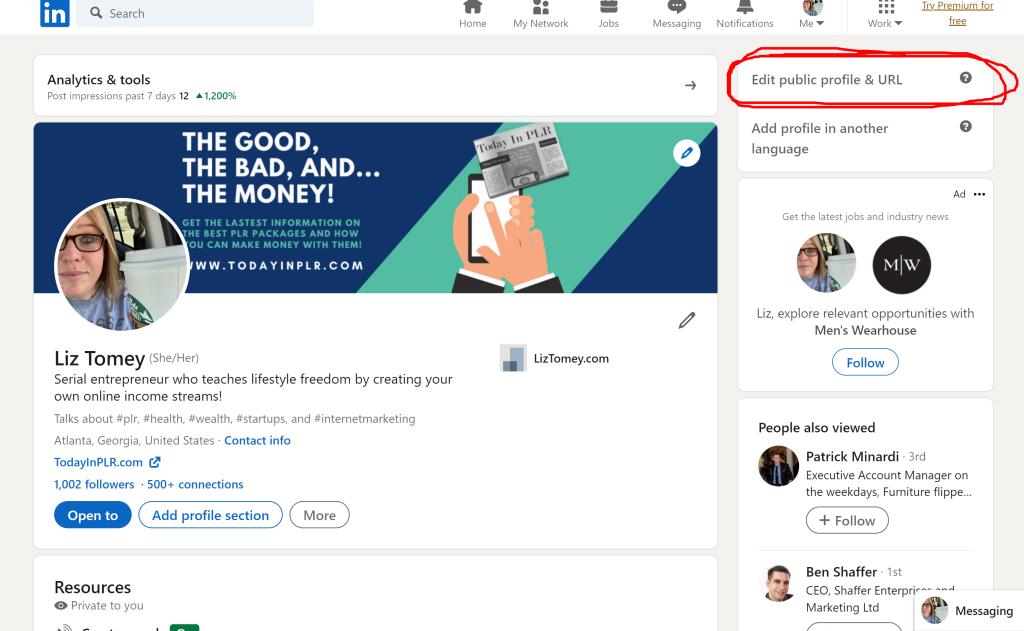The height and width of the screenshot is (631, 1024).
Task: Expand the Work dropdown menu
Action: click(x=885, y=24)
